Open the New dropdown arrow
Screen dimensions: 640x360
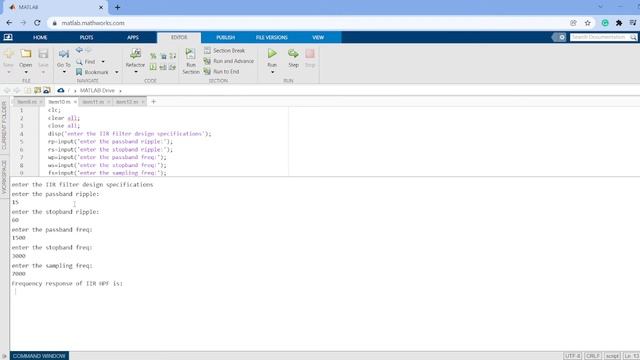[8, 72]
